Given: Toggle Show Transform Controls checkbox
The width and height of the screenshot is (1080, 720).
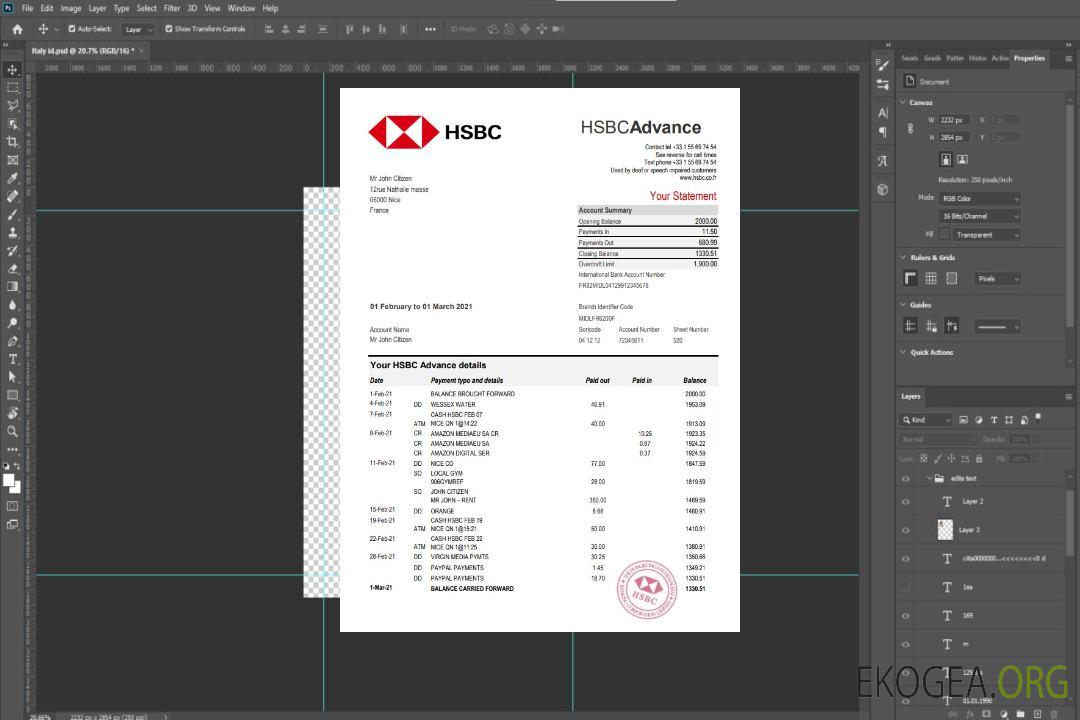Looking at the screenshot, I should 169,29.
